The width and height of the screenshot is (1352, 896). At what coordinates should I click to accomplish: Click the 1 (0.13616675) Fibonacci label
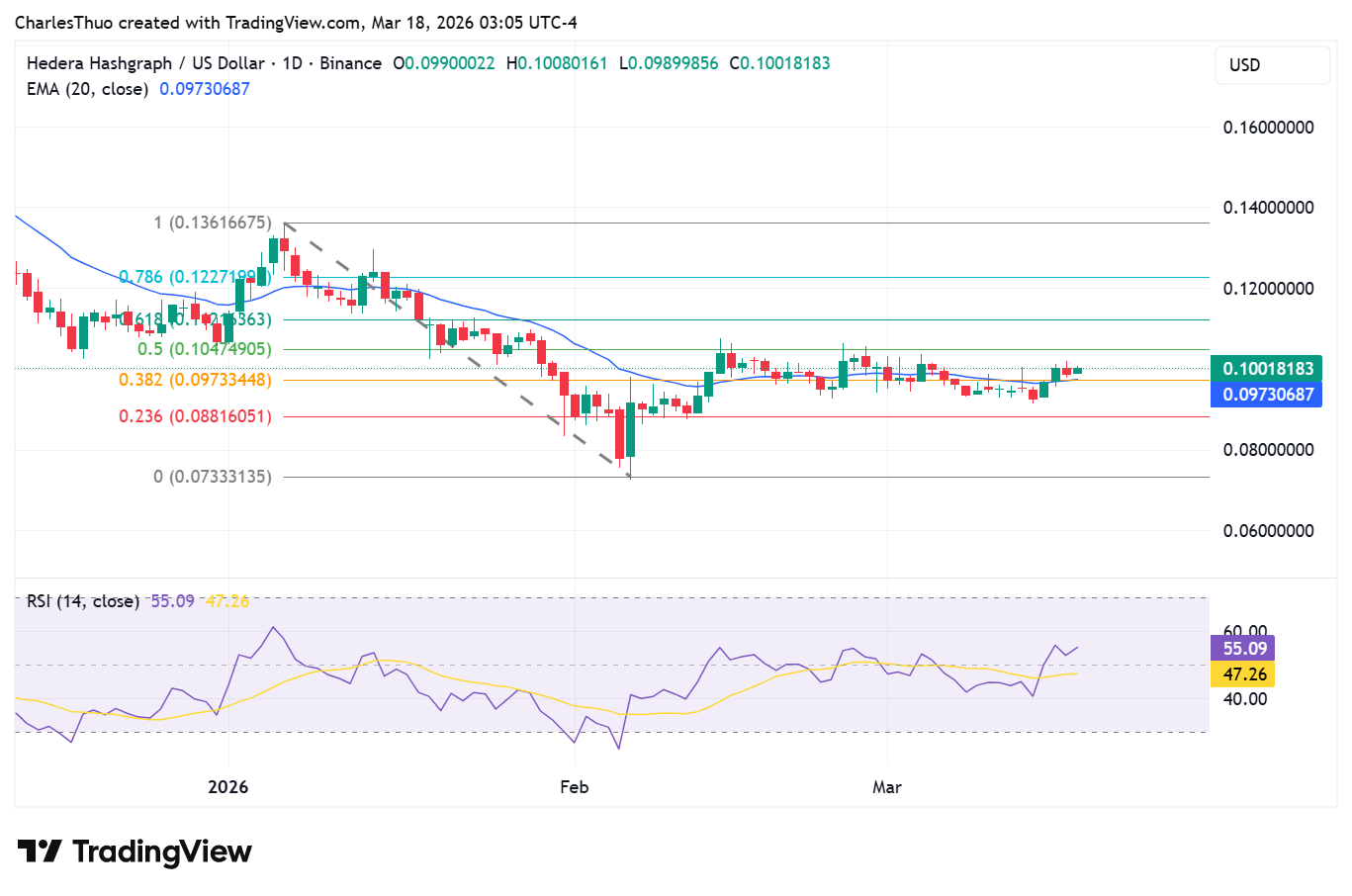pos(213,223)
